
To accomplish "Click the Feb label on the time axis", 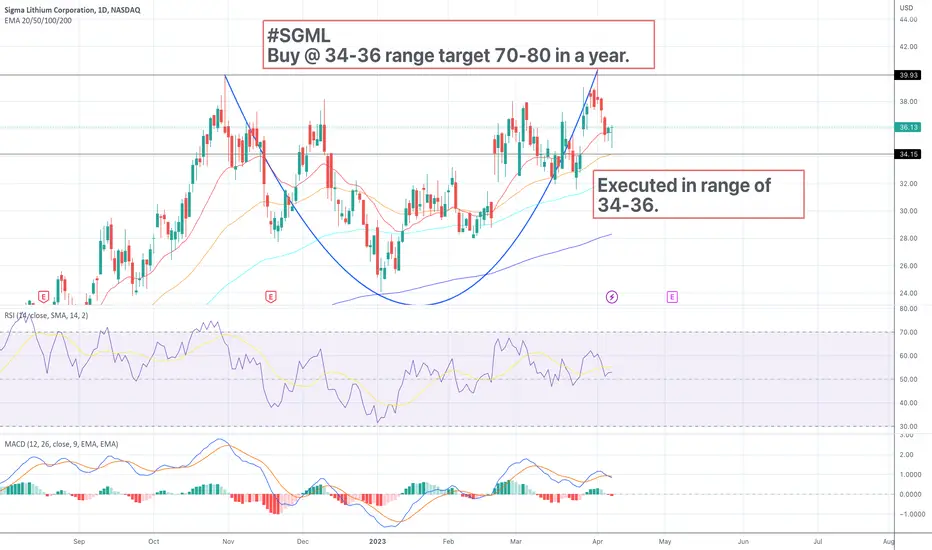I will pyautogui.click(x=448, y=542).
